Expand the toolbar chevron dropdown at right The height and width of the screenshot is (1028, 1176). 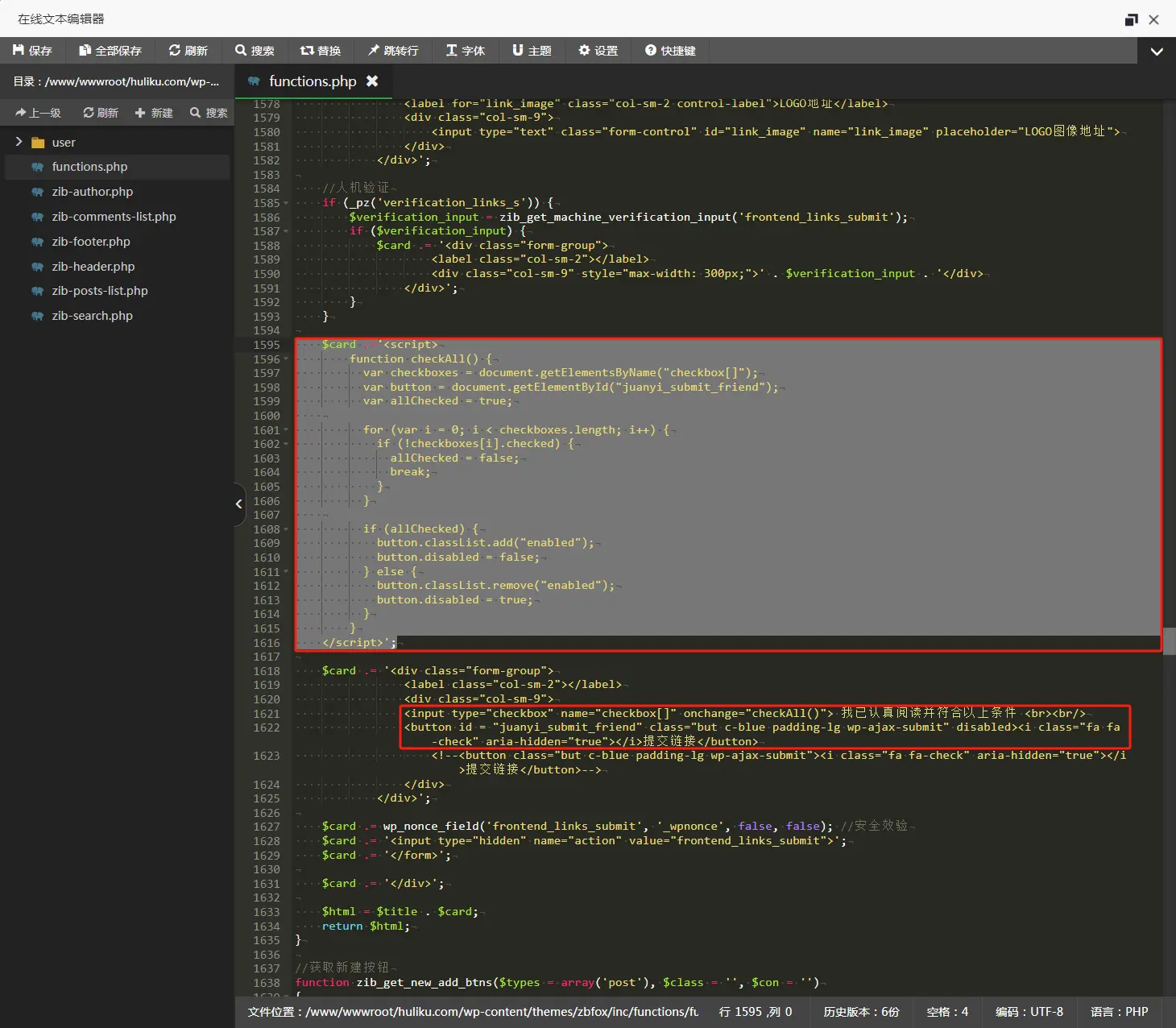(1157, 52)
